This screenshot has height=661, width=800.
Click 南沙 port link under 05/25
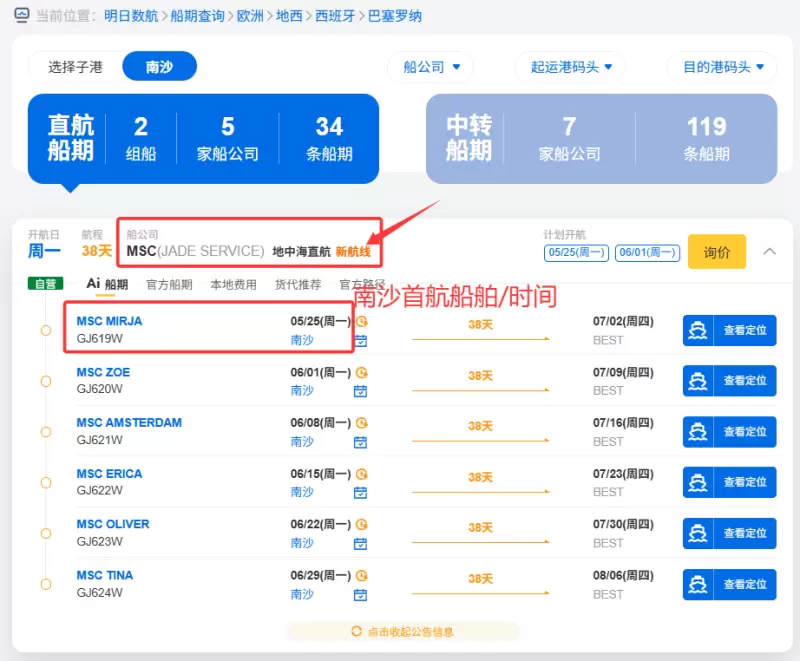pyautogui.click(x=302, y=340)
